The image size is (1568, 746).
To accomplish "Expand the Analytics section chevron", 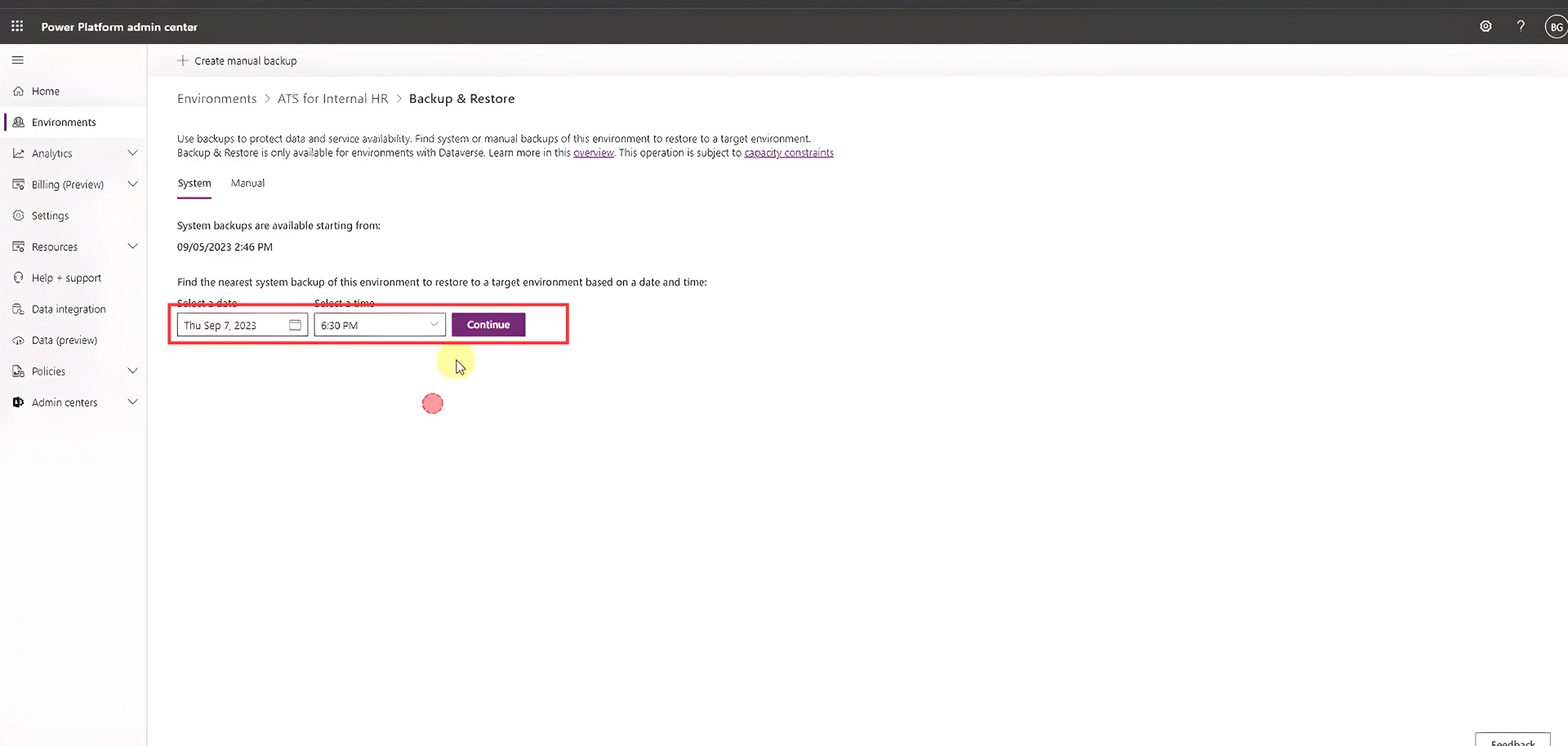I will pos(132,153).
